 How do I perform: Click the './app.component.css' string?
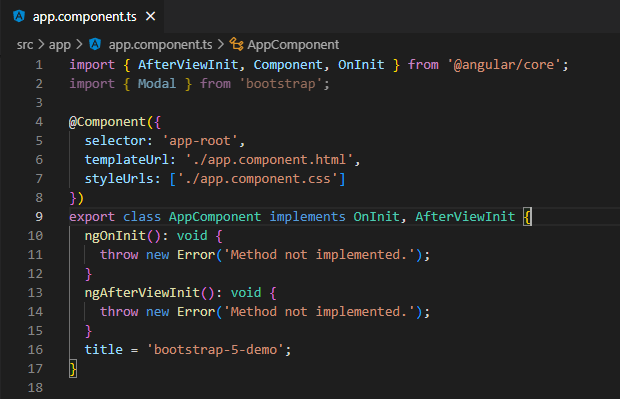coord(257,179)
